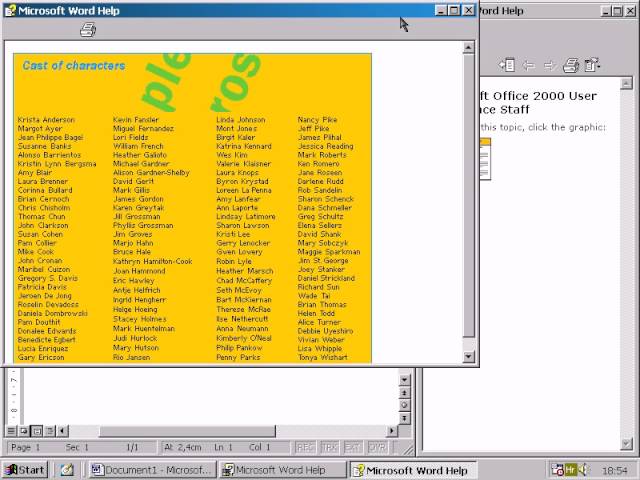Switch Word to Outline view

tap(49, 431)
